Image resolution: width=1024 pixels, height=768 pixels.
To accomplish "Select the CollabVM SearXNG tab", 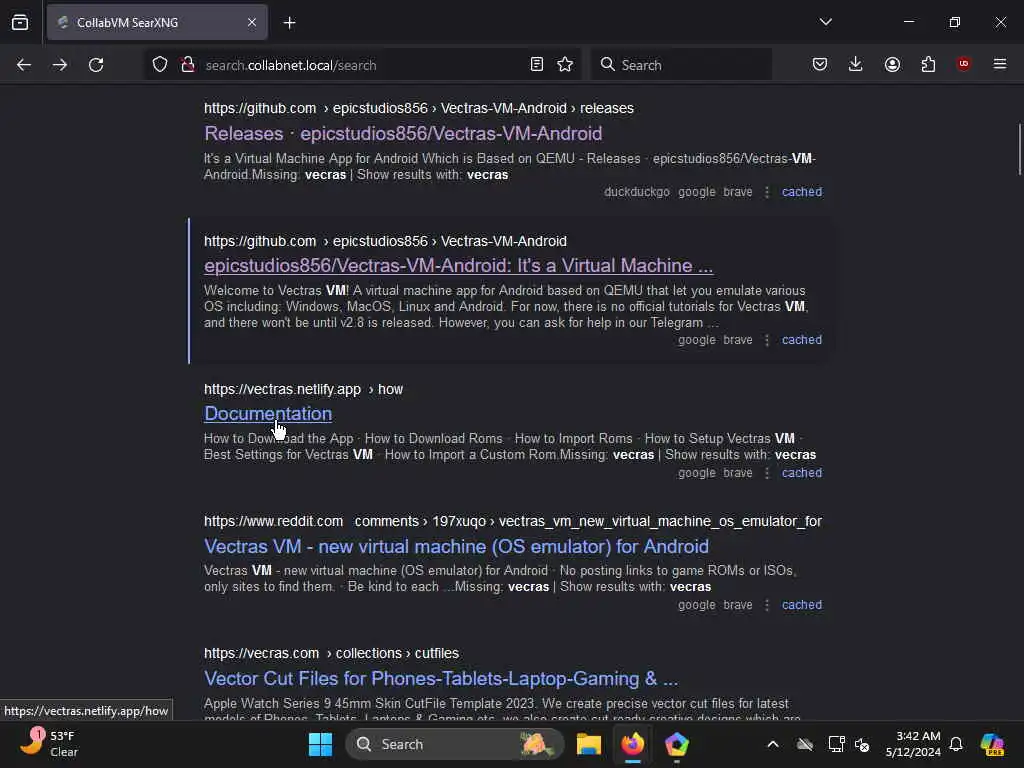I will click(x=157, y=23).
